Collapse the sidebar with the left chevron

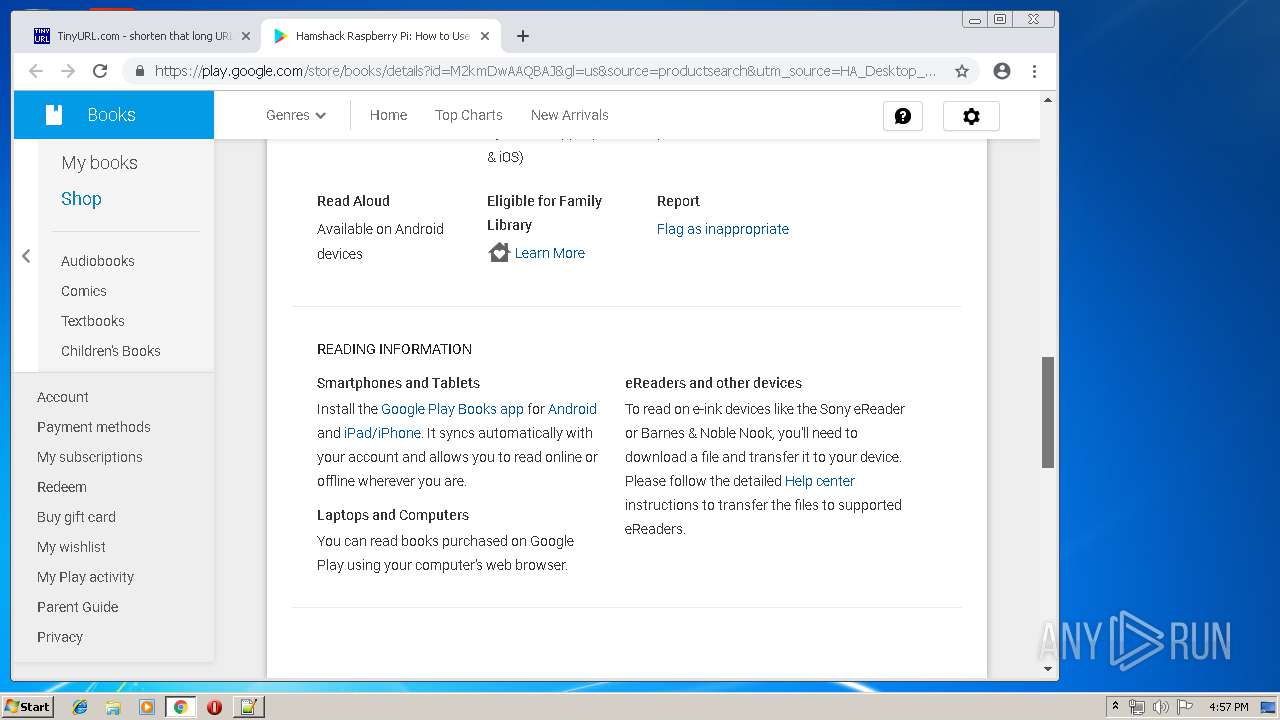tap(26, 257)
